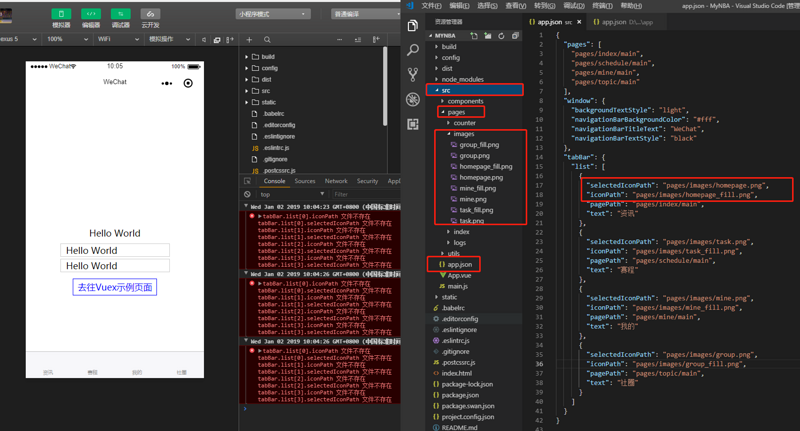This screenshot has width=800, height=431.
Task: Open the WiFi network dropdown
Action: click(x=118, y=39)
